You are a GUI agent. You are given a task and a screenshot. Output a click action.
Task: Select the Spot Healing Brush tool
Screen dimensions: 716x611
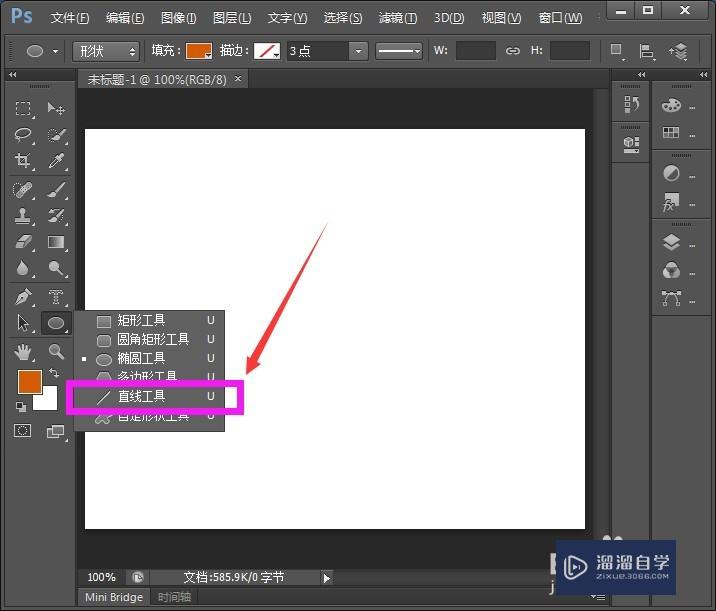(23, 190)
